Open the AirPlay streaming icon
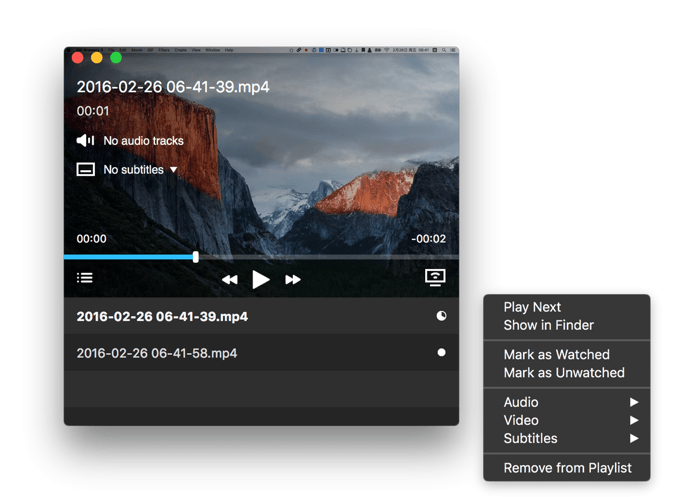The image size is (700, 497). [435, 277]
